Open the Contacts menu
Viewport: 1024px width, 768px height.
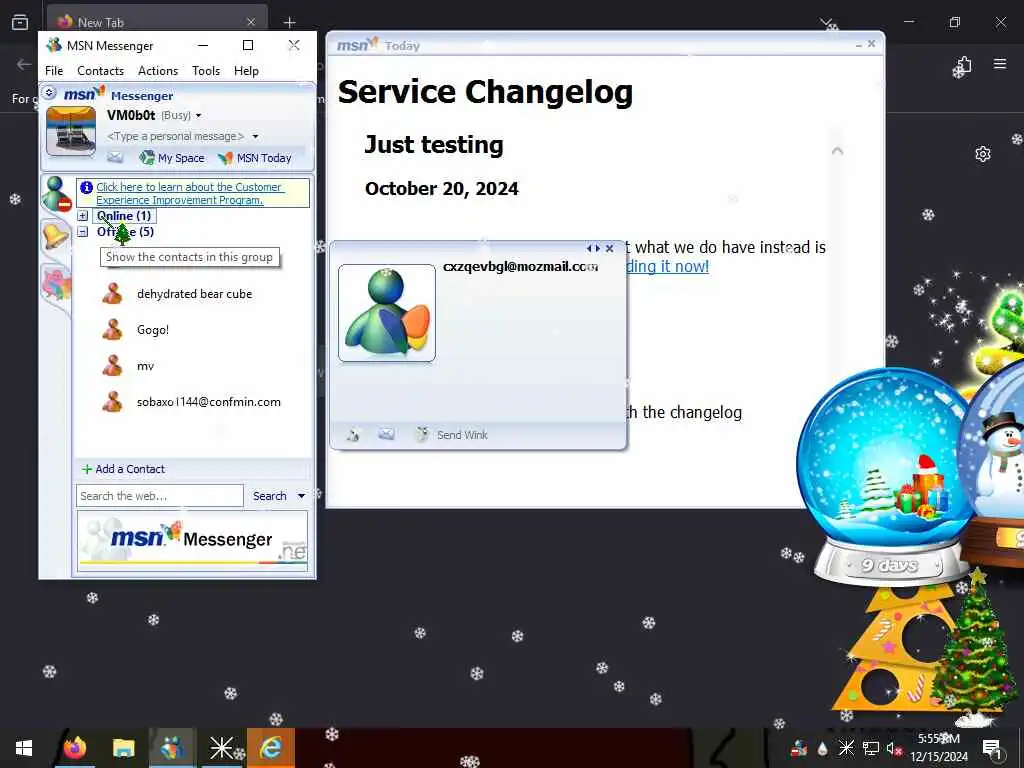101,71
